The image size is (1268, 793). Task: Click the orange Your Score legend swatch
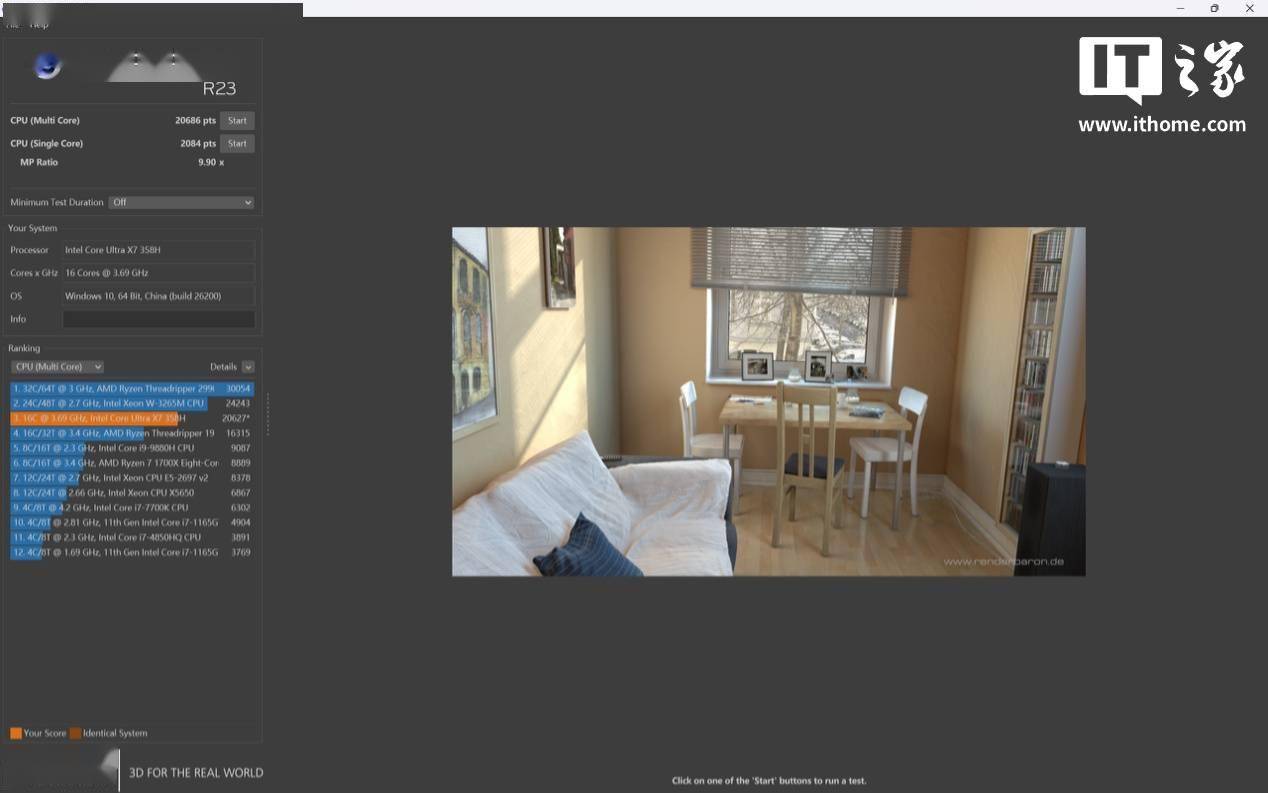[16, 733]
